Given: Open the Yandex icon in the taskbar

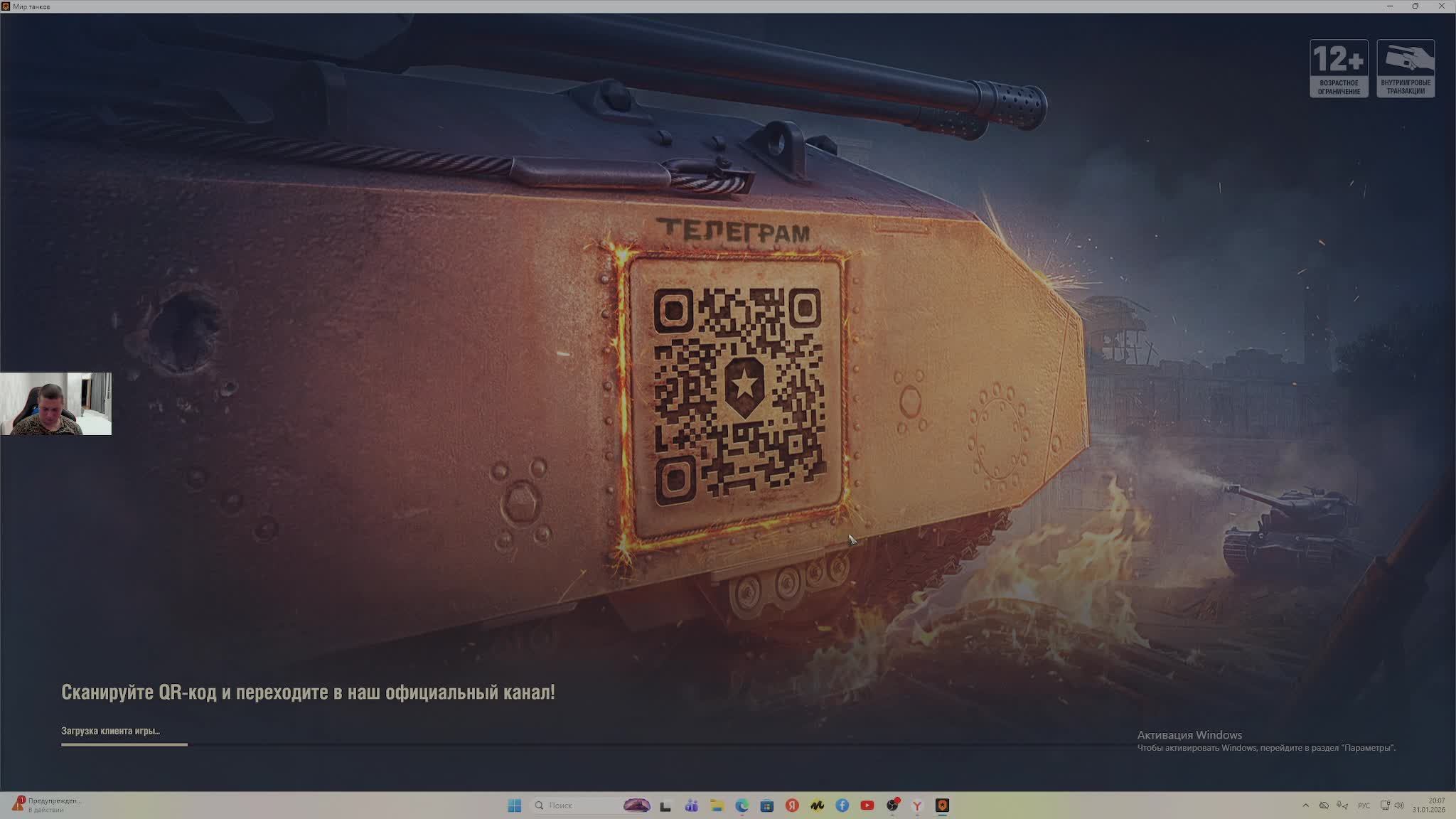Looking at the screenshot, I should coord(792,805).
